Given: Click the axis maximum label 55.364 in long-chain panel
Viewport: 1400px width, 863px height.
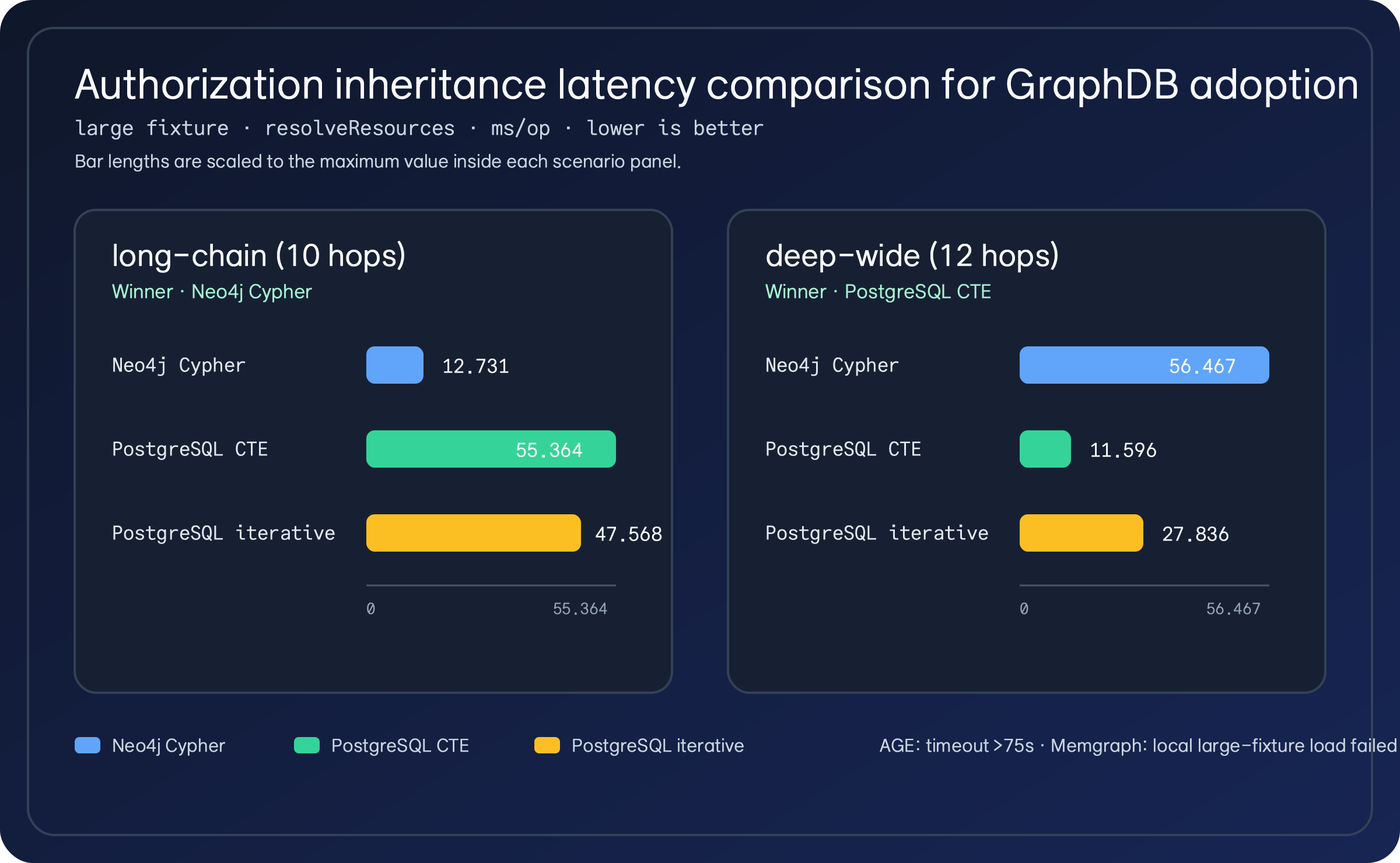Looking at the screenshot, I should pos(580,609).
